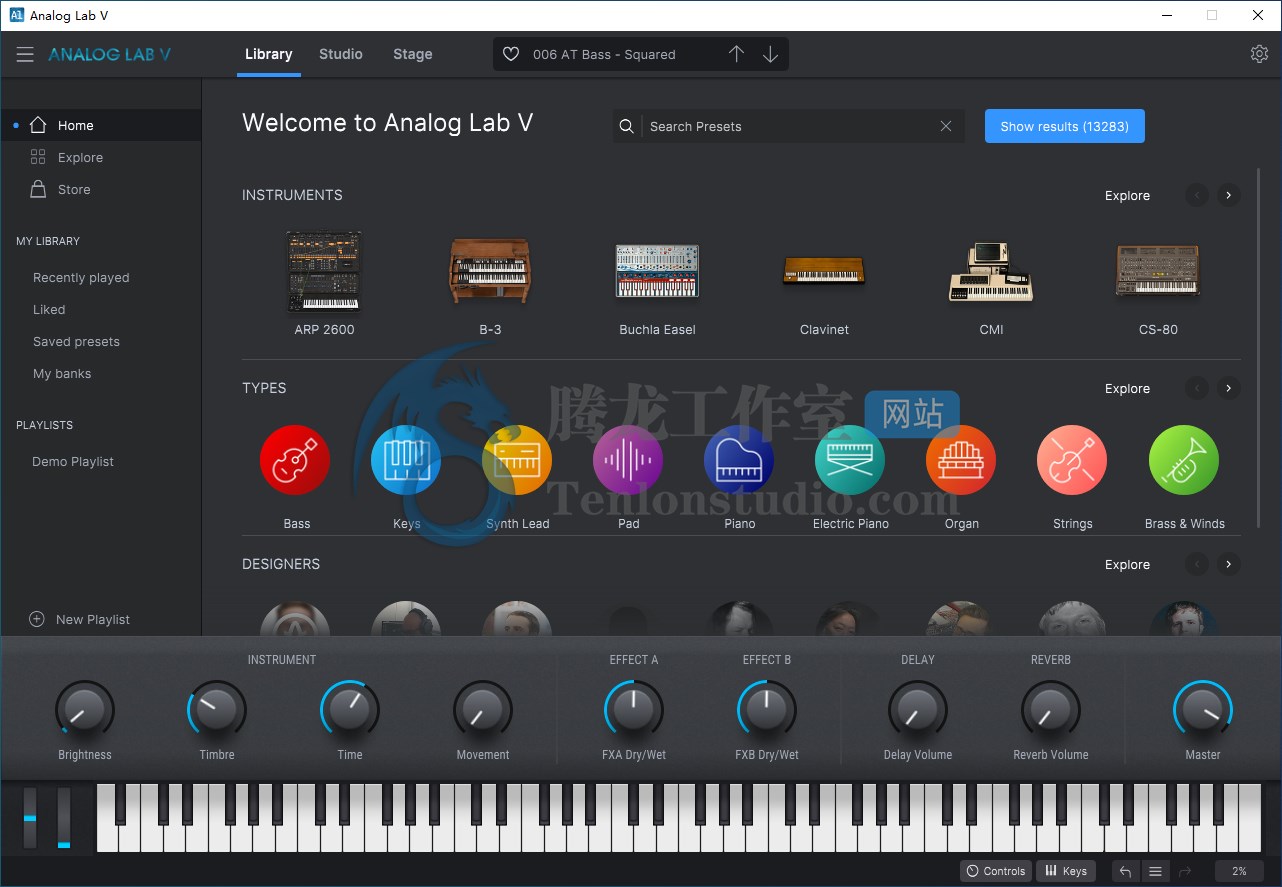
Task: Clear the search presets field
Action: click(x=945, y=126)
